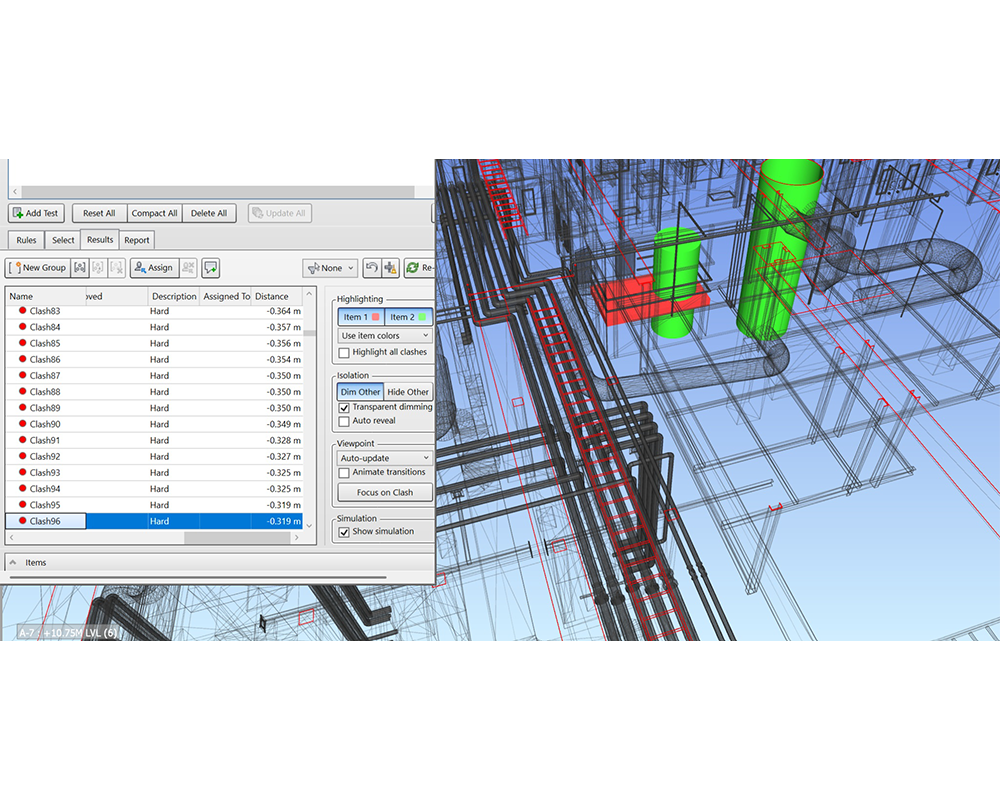Click results list horizontal scroll-left arrow

pos(11,538)
